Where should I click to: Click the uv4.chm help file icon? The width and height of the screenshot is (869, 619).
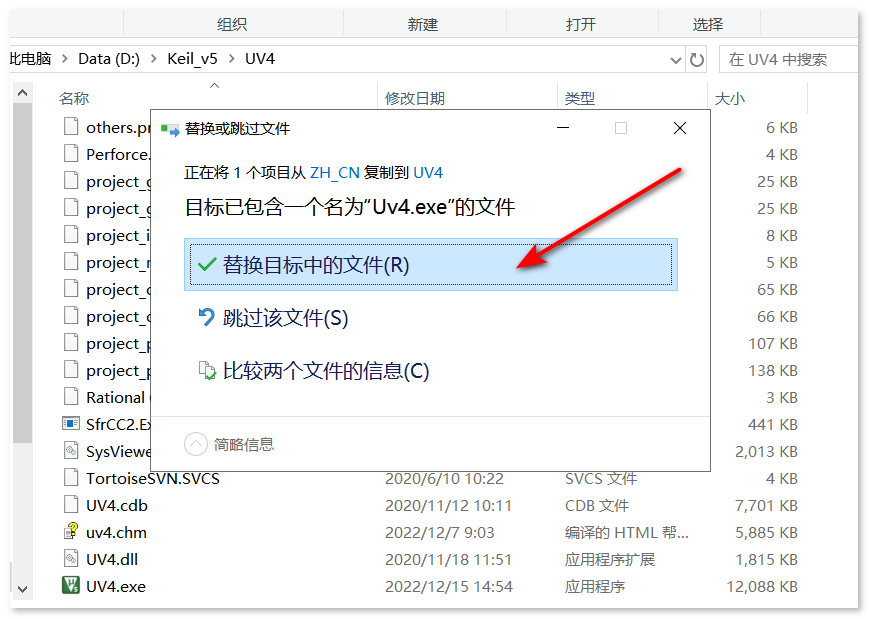[x=71, y=531]
